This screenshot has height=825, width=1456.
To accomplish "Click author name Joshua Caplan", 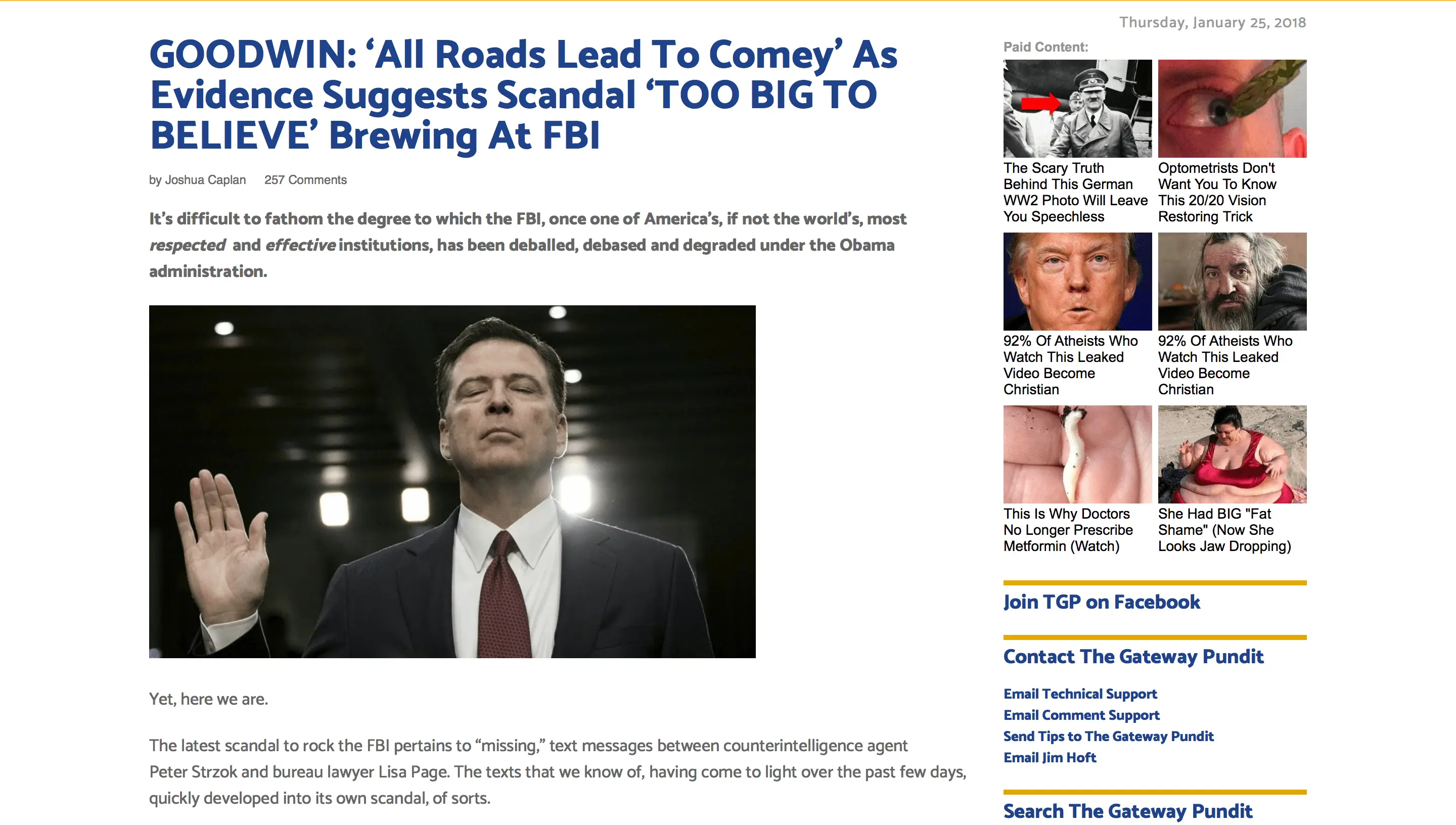I will pos(205,179).
